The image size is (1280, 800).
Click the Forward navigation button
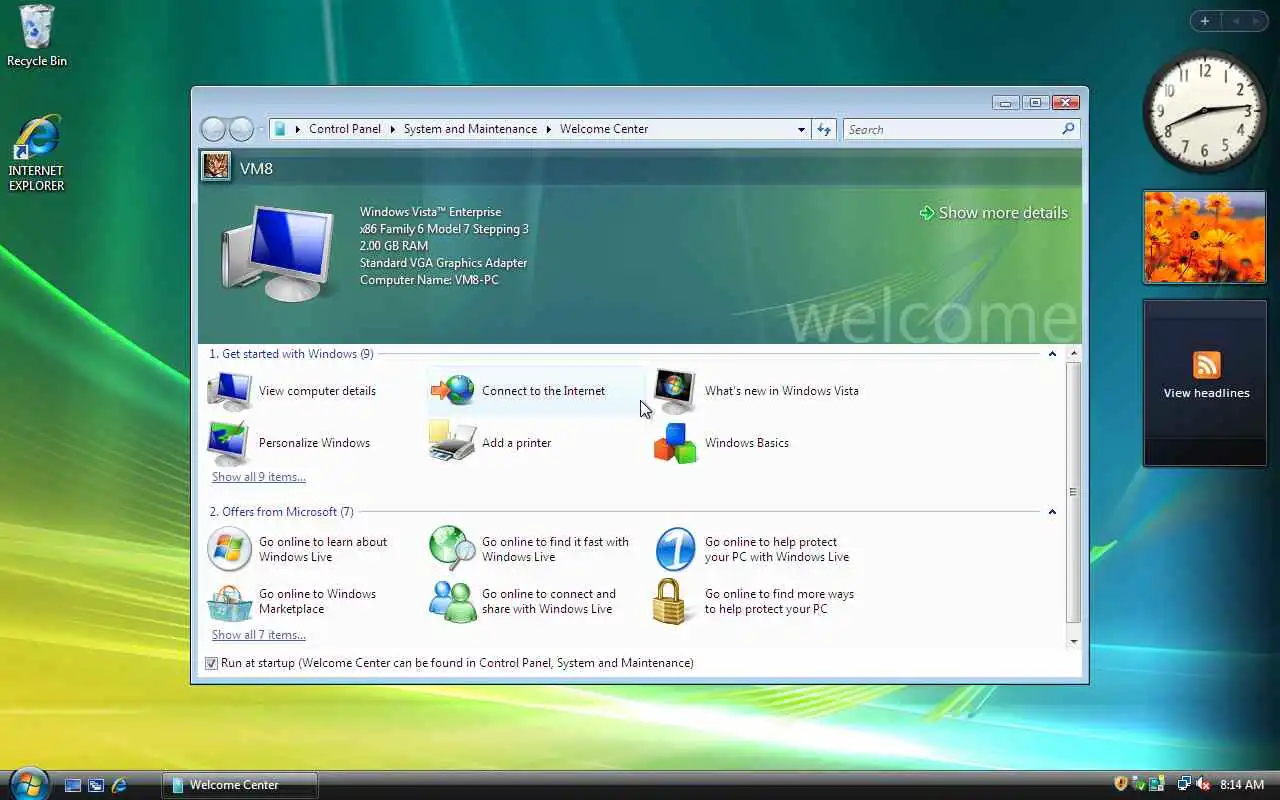[241, 129]
